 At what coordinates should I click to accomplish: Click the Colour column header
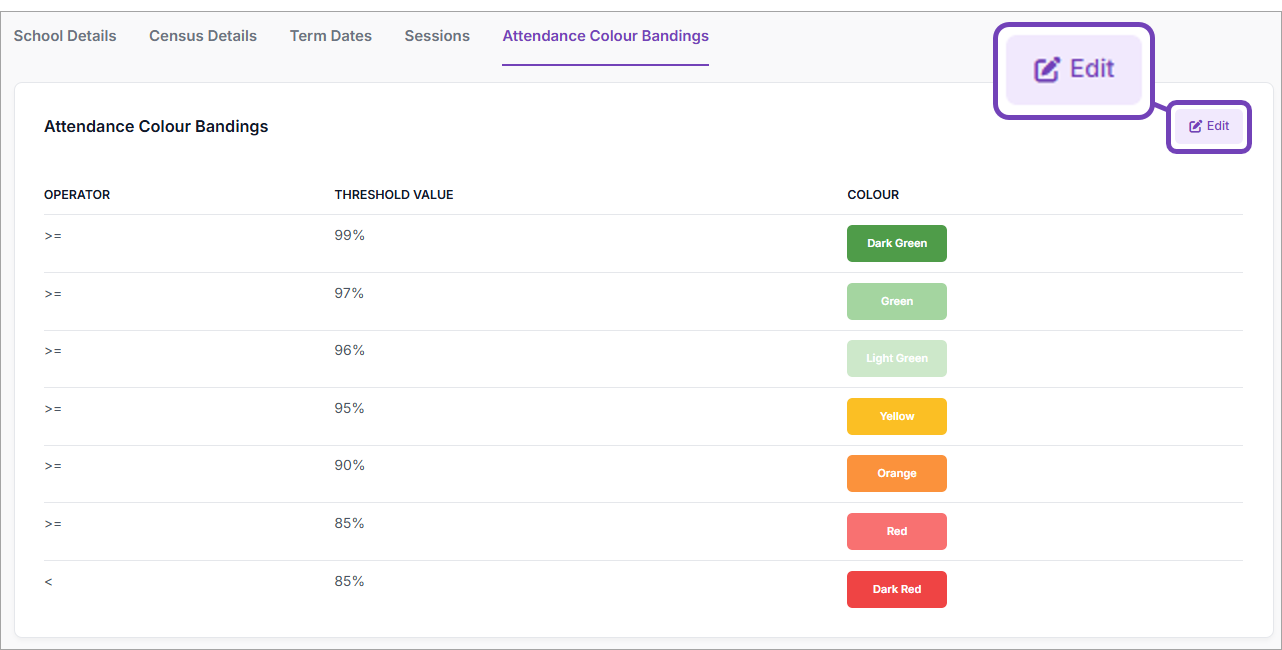873,195
